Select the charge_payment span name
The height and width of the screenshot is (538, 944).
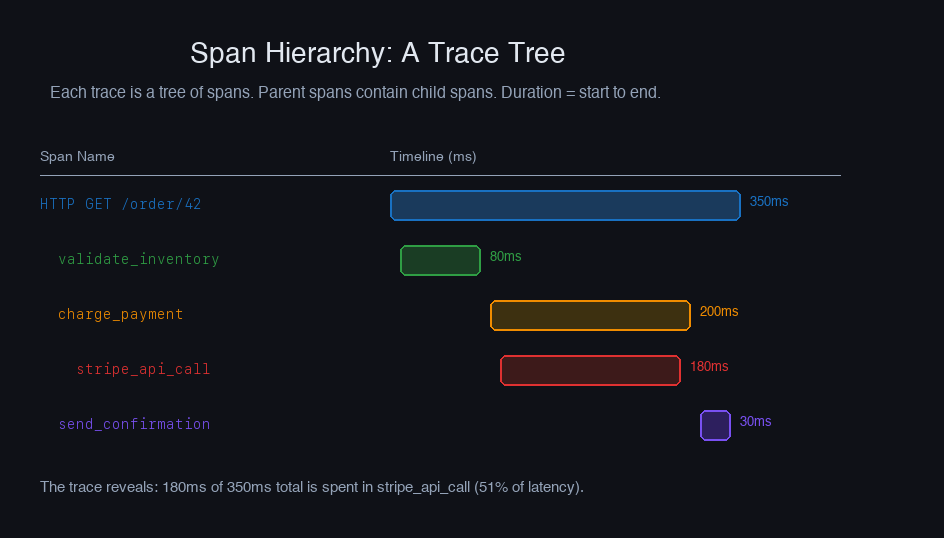click(x=120, y=314)
